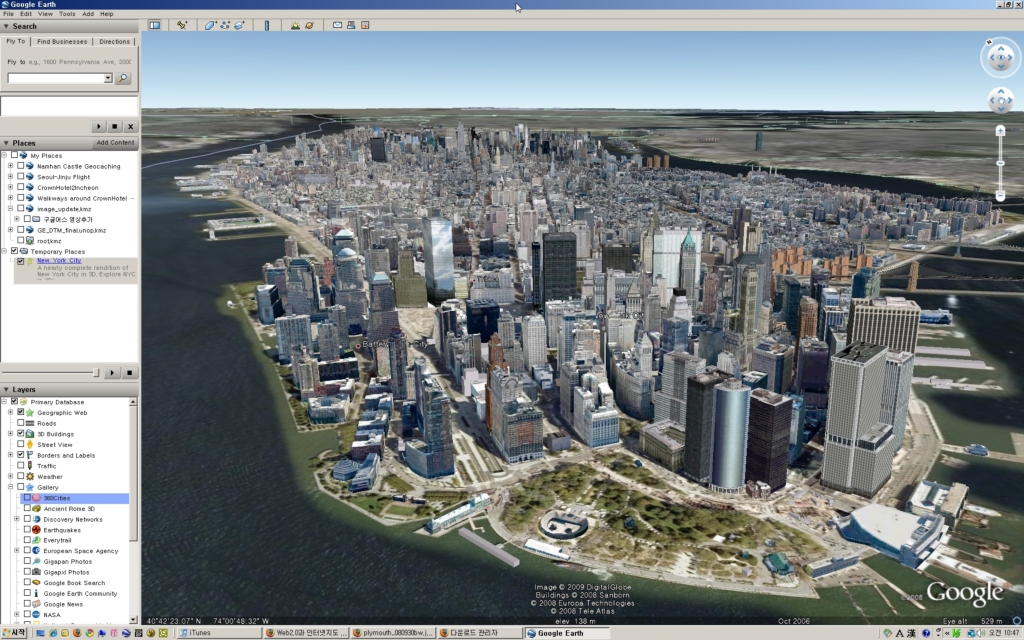Click the zoom slider handle
The height and width of the screenshot is (640, 1024).
[1000, 163]
